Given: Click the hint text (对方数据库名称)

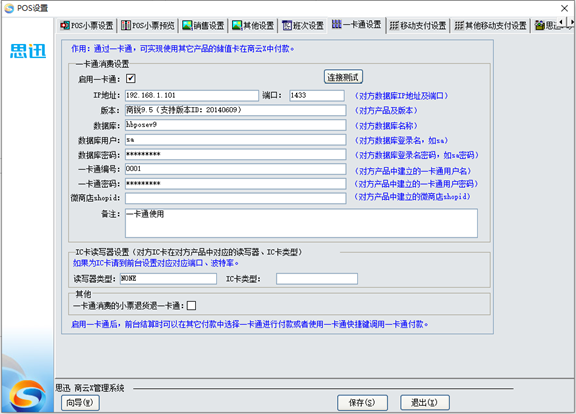Looking at the screenshot, I should click(386, 126).
